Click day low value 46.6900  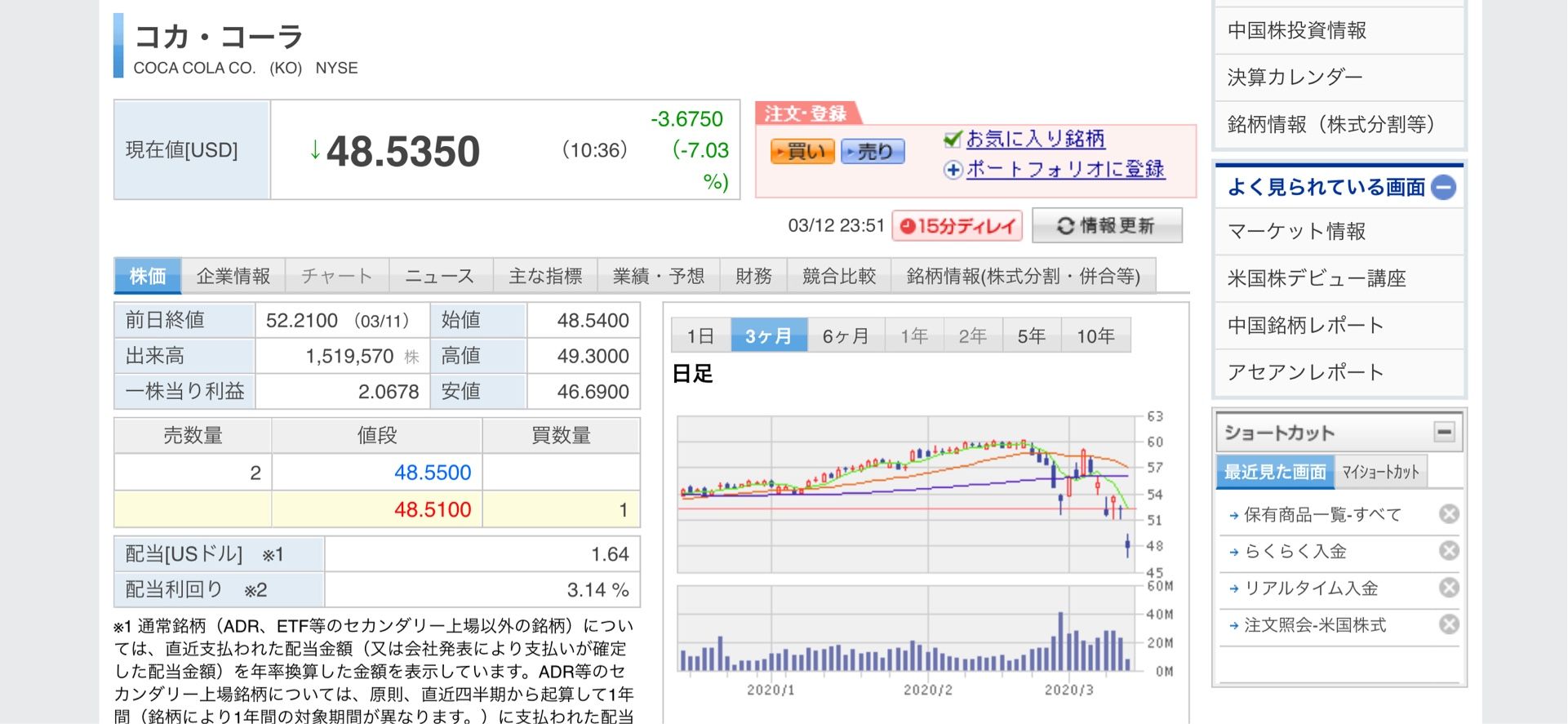(593, 392)
